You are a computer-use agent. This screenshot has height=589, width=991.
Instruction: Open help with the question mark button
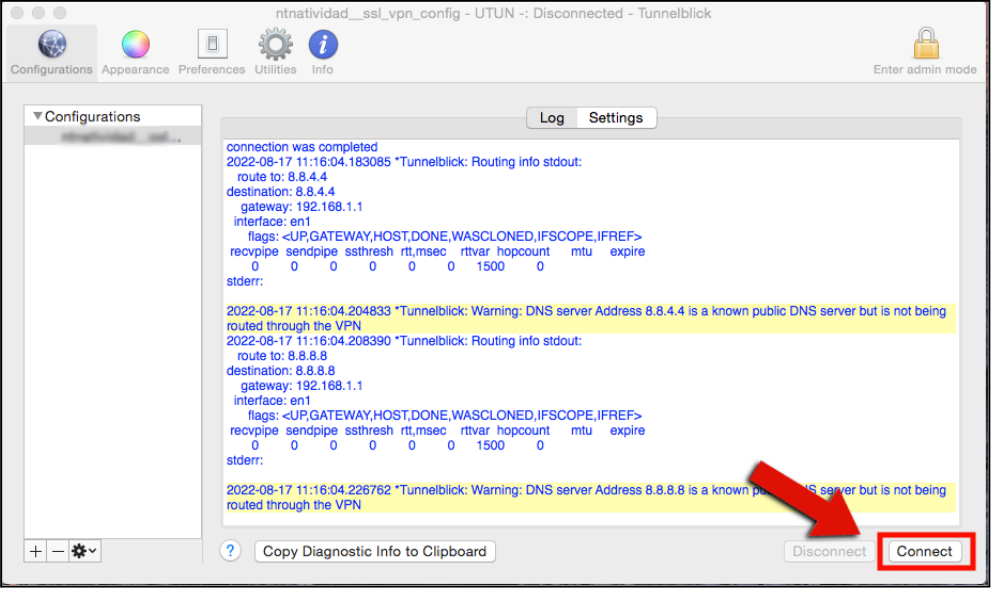click(231, 551)
